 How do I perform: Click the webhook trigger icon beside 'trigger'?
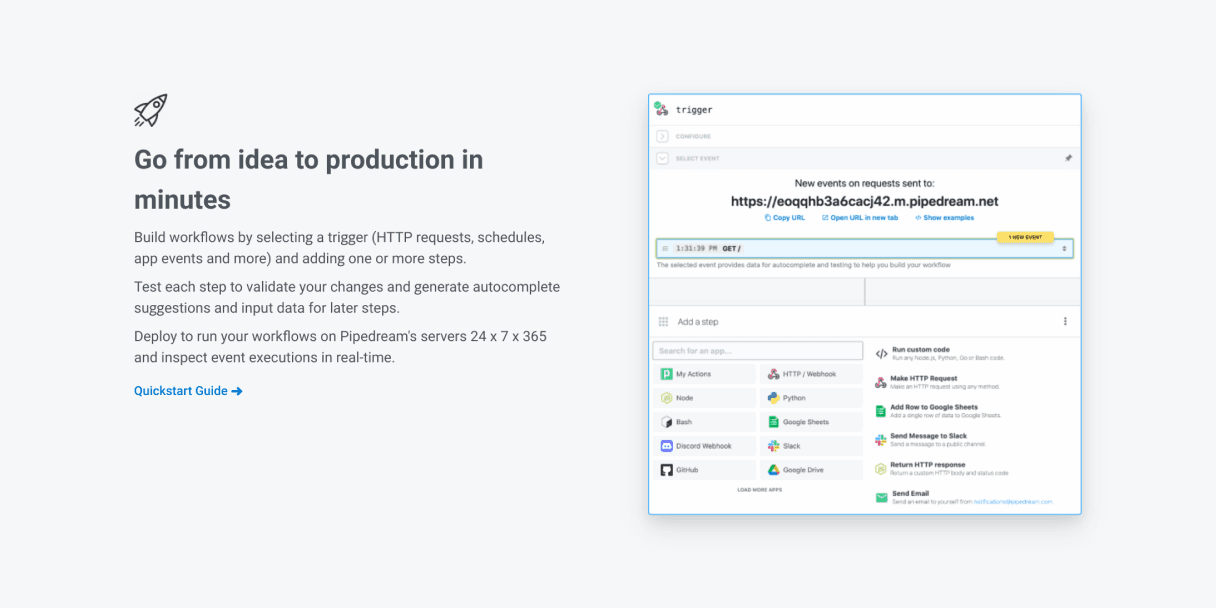click(661, 108)
